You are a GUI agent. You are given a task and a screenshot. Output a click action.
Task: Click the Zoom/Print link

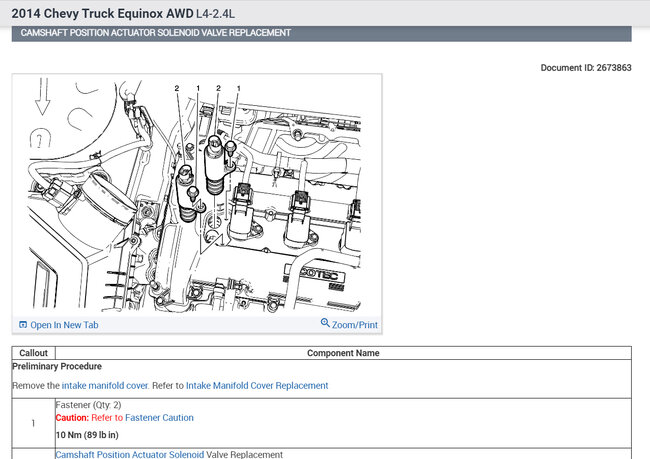pos(354,325)
